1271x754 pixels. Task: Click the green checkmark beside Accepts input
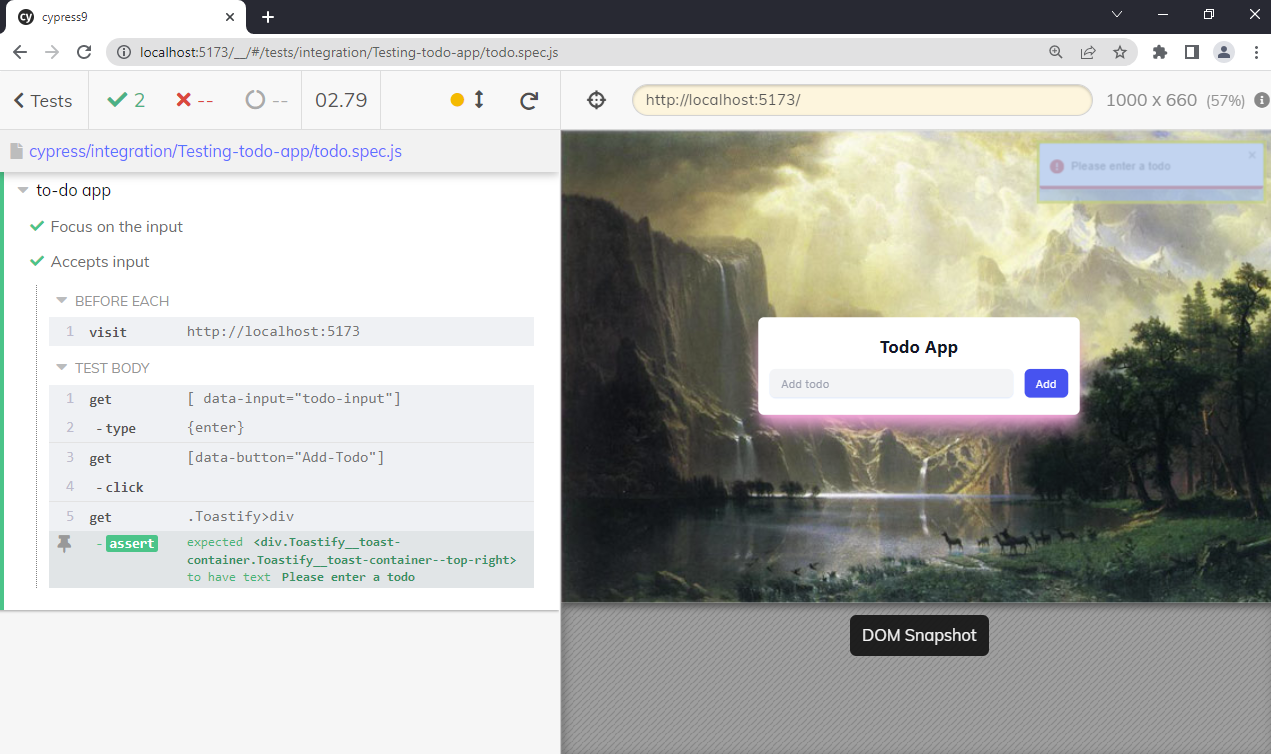coord(37,261)
